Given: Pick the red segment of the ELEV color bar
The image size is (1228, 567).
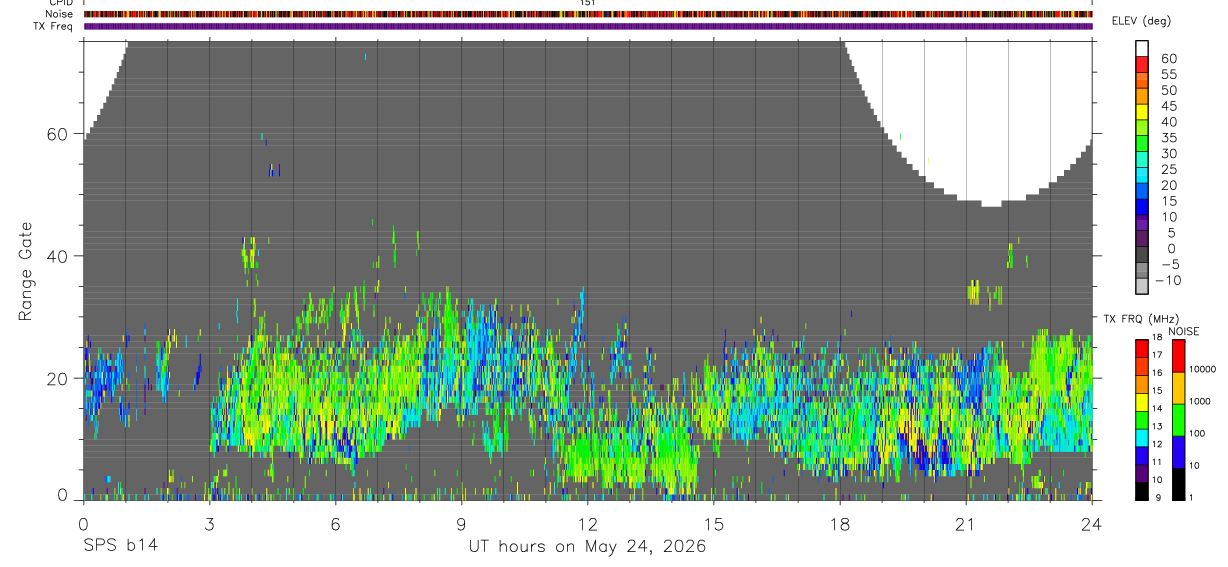Looking at the screenshot, I should pyautogui.click(x=1142, y=64).
